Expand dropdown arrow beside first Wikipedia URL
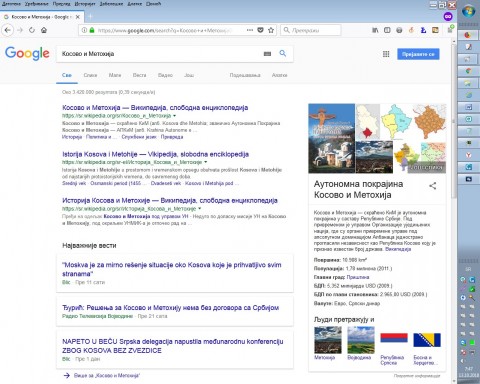Image resolution: width=480 pixels, height=384 pixels. [174, 116]
